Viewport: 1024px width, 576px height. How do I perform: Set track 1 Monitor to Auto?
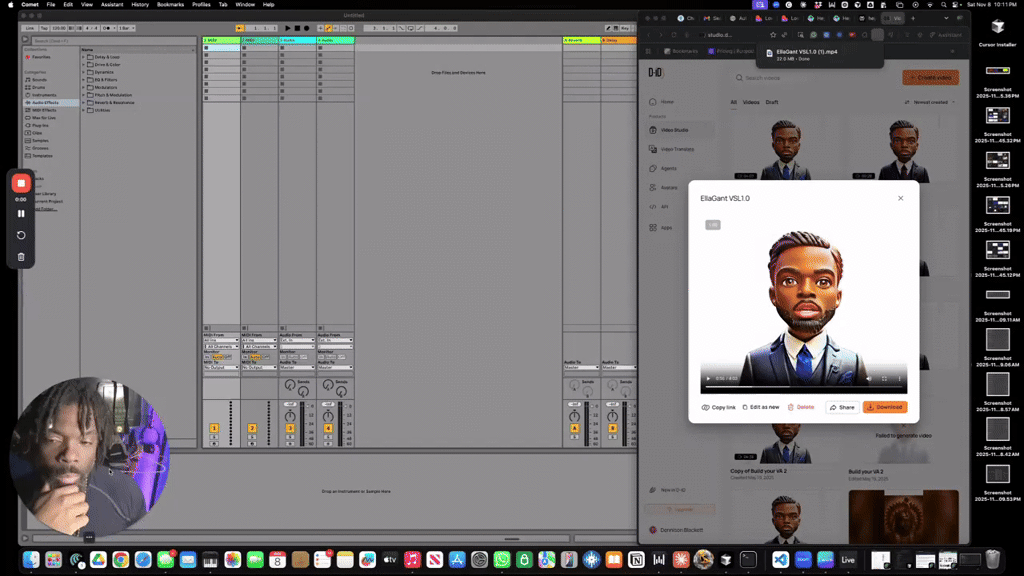tap(217, 357)
